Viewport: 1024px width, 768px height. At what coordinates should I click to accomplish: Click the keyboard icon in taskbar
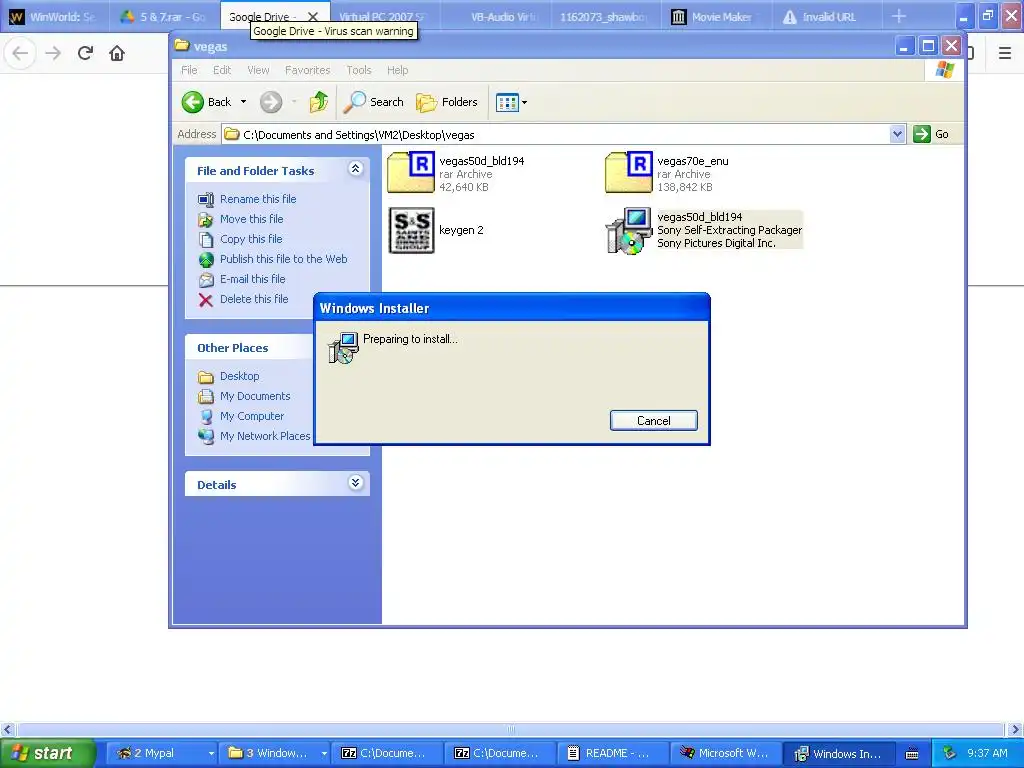(912, 754)
